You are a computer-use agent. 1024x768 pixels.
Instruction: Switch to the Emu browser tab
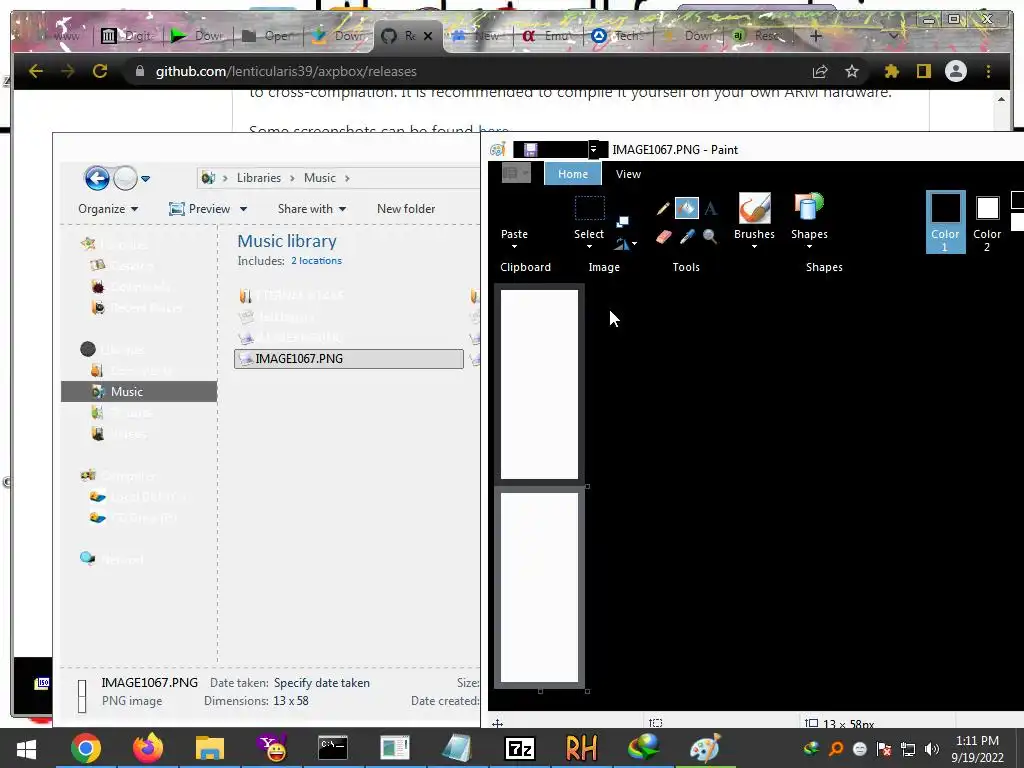547,36
